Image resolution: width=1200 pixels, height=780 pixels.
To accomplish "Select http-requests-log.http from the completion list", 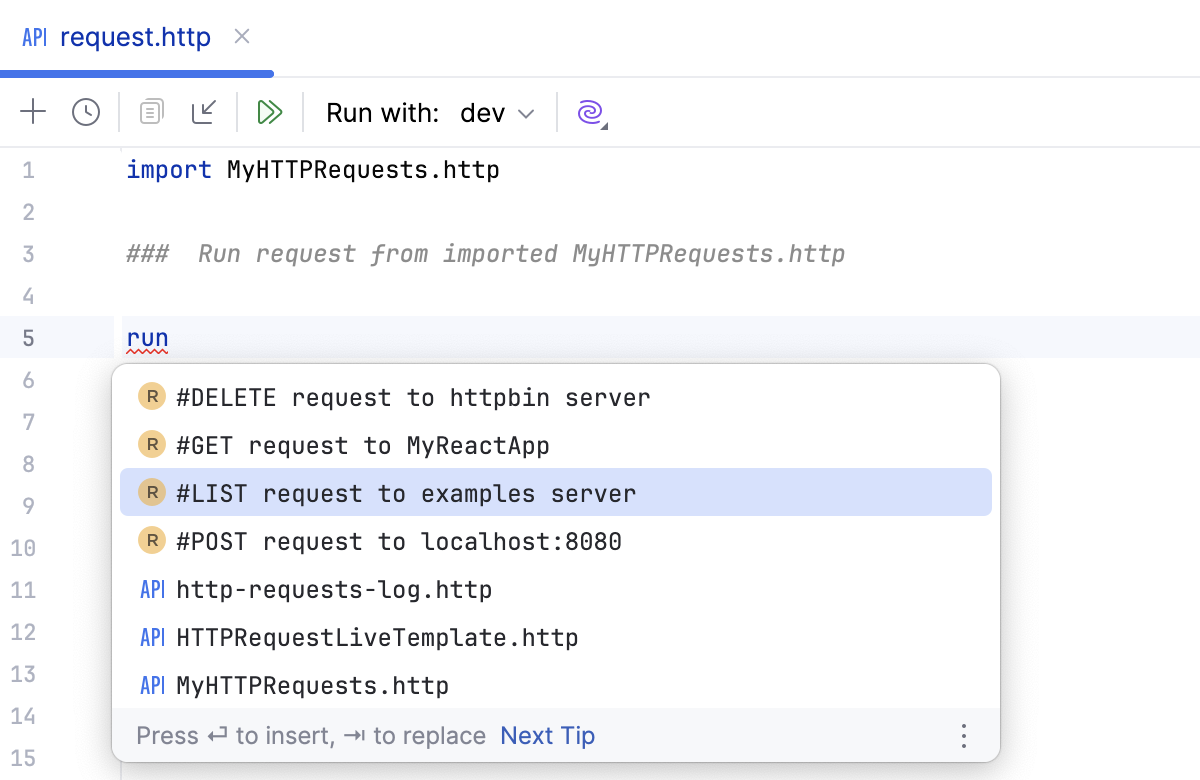I will (x=334, y=589).
